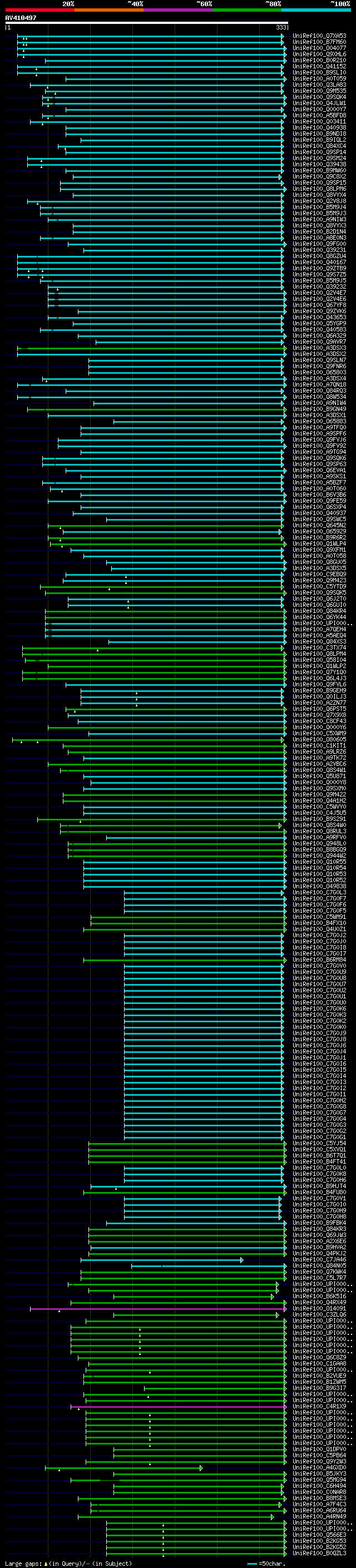This screenshot has width=356, height=1568.
Task: Select the UniRef100_Q6YK44 label
Action: point(319,617)
